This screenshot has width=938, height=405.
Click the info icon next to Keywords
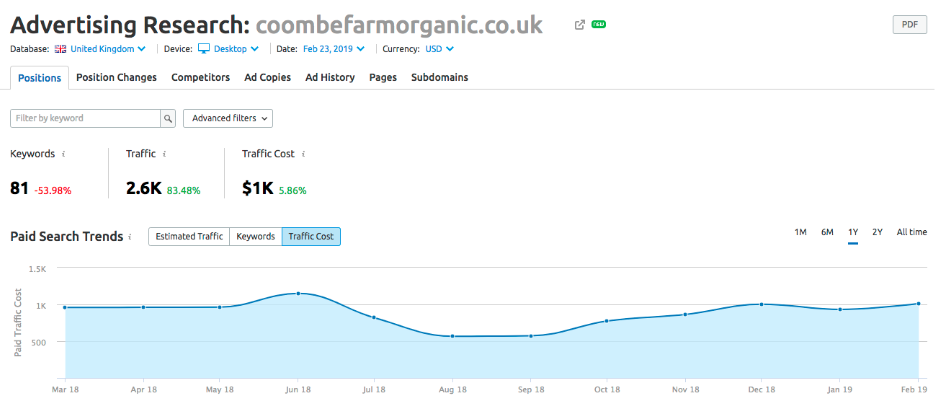64,154
